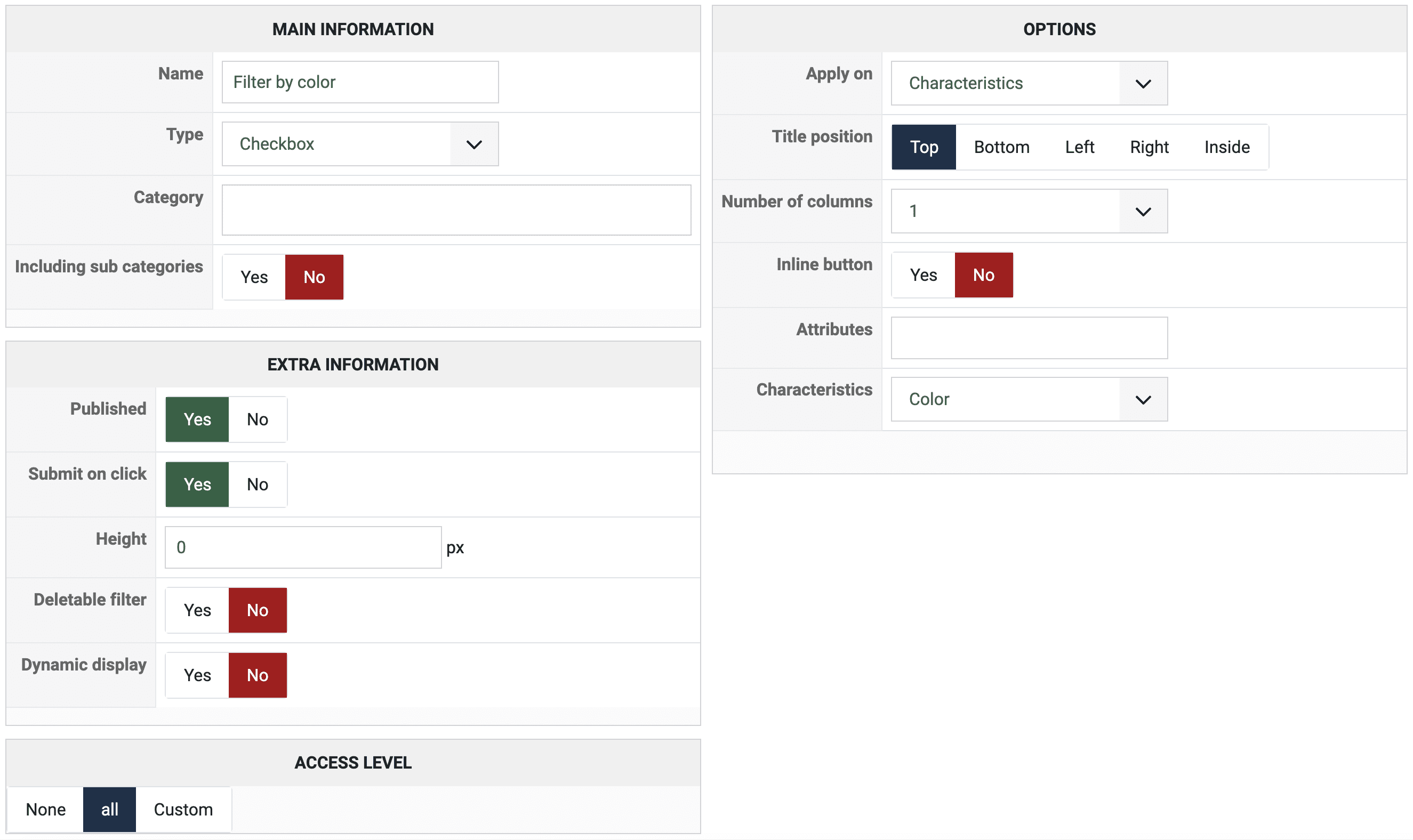Set Submit on click to No
This screenshot has width=1413, height=840.
coord(258,484)
